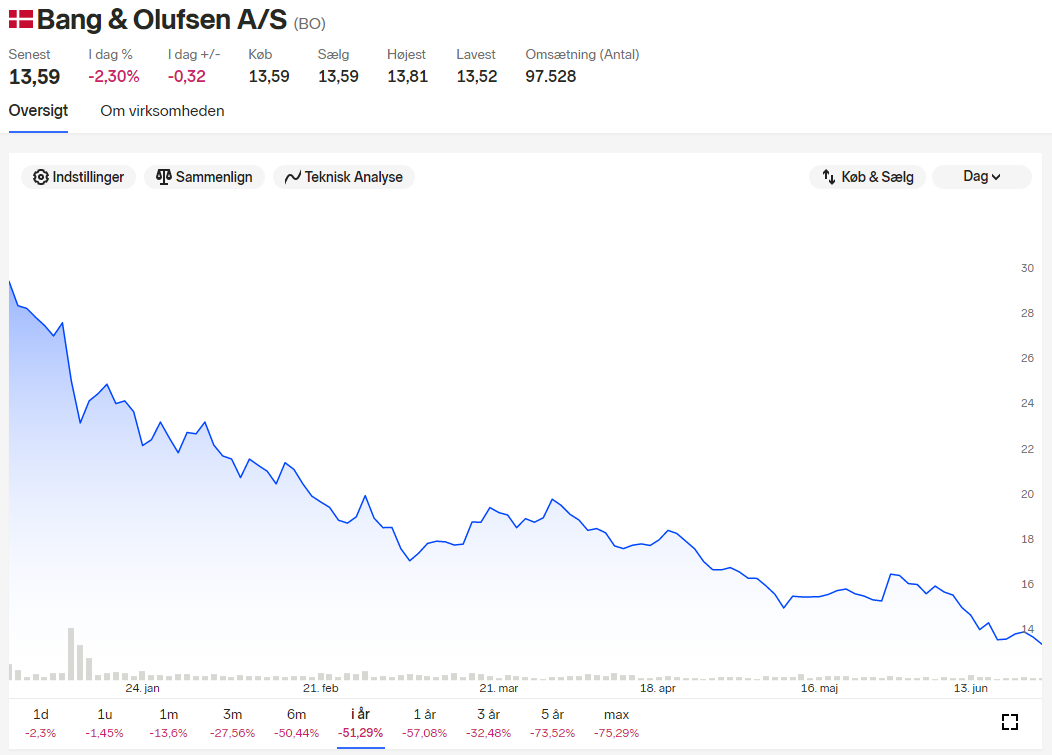
Task: Click the 20 price axis label
Action: point(1027,494)
